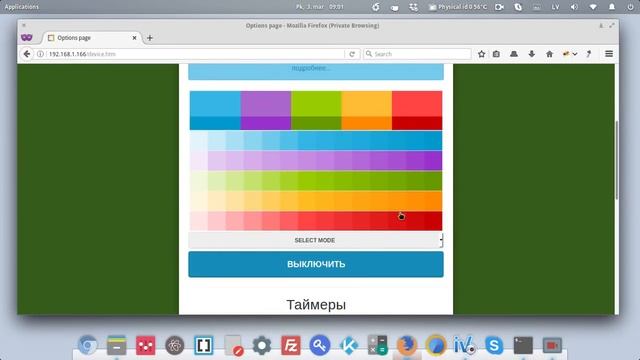
Task: Click into the Firefox Search box
Action: point(417,54)
